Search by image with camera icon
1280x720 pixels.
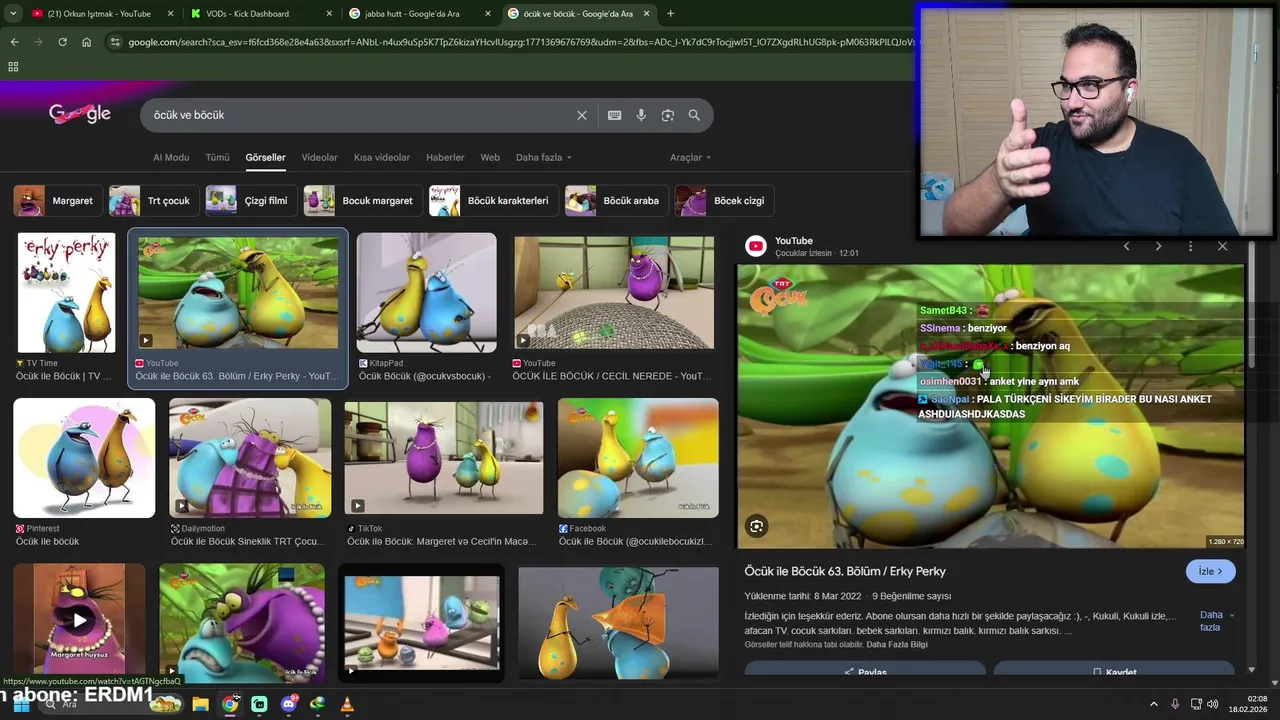pos(667,115)
